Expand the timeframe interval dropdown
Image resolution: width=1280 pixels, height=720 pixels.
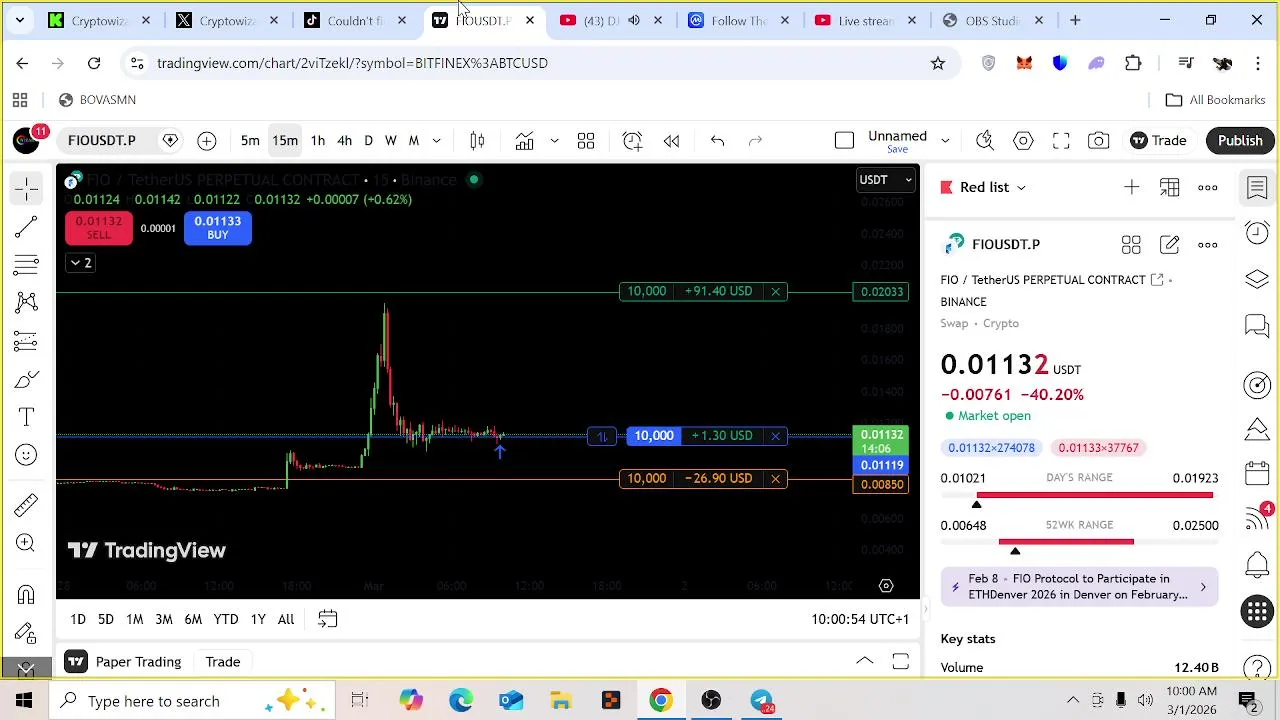[437, 141]
